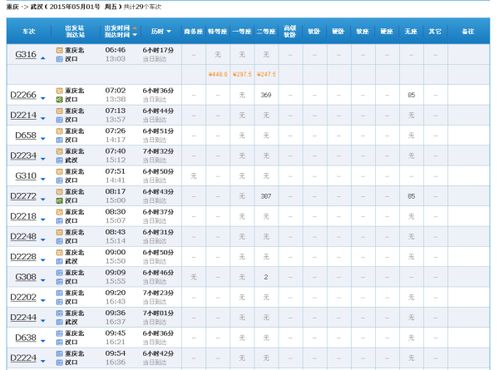499x370 pixels.
Task: Click D2224 departure station icon
Action: coord(59,354)
